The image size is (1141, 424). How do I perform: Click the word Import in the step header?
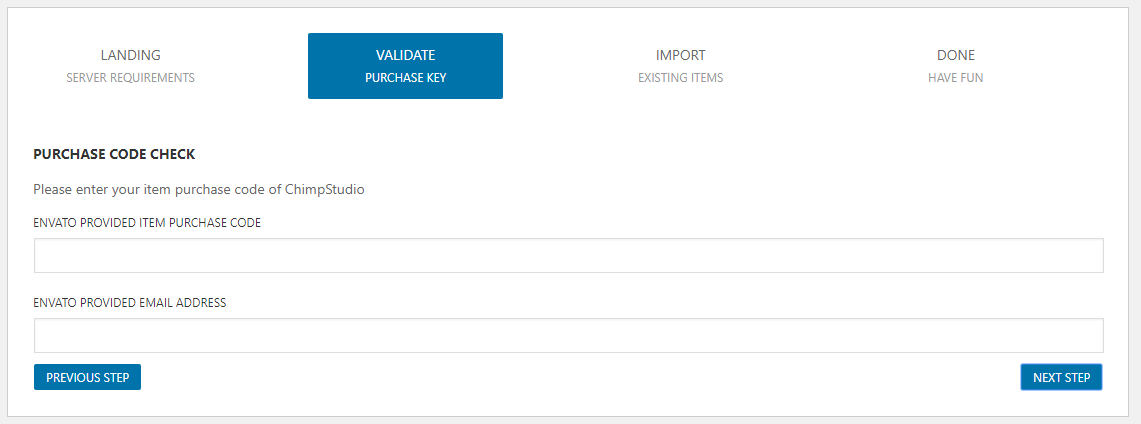click(680, 55)
